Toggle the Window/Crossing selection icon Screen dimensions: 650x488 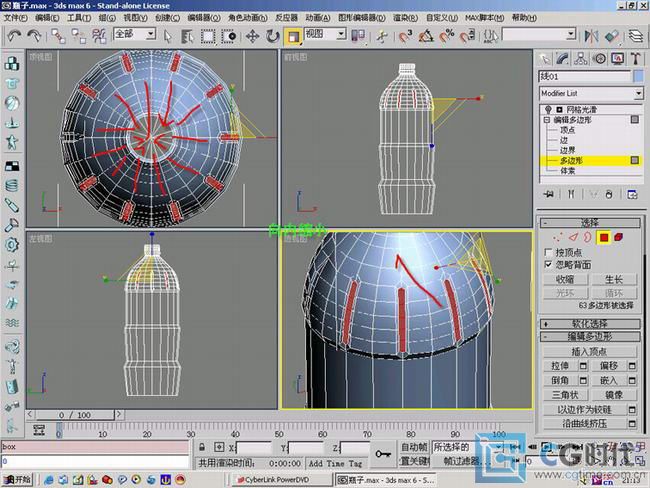[x=228, y=36]
